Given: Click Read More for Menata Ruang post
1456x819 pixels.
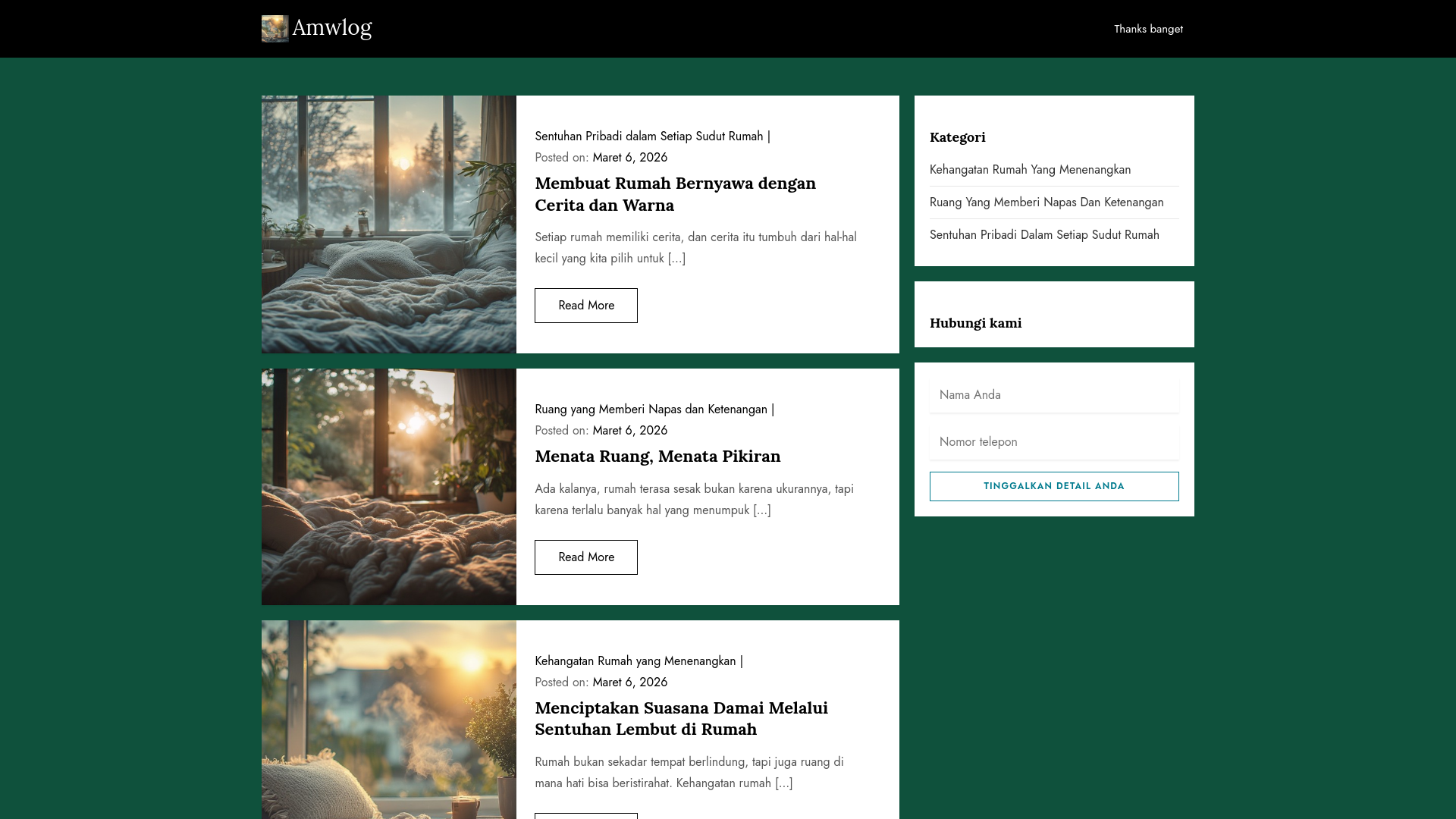Looking at the screenshot, I should (x=586, y=557).
